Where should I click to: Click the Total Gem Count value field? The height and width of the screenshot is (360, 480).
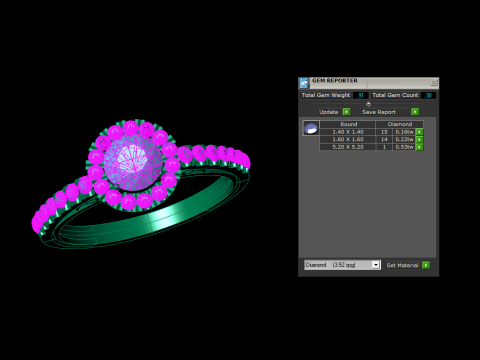coord(428,95)
